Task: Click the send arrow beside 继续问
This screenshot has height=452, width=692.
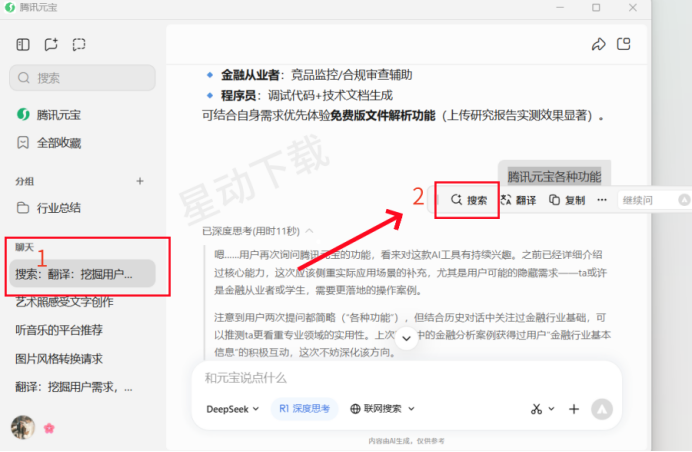Action: pyautogui.click(x=684, y=200)
